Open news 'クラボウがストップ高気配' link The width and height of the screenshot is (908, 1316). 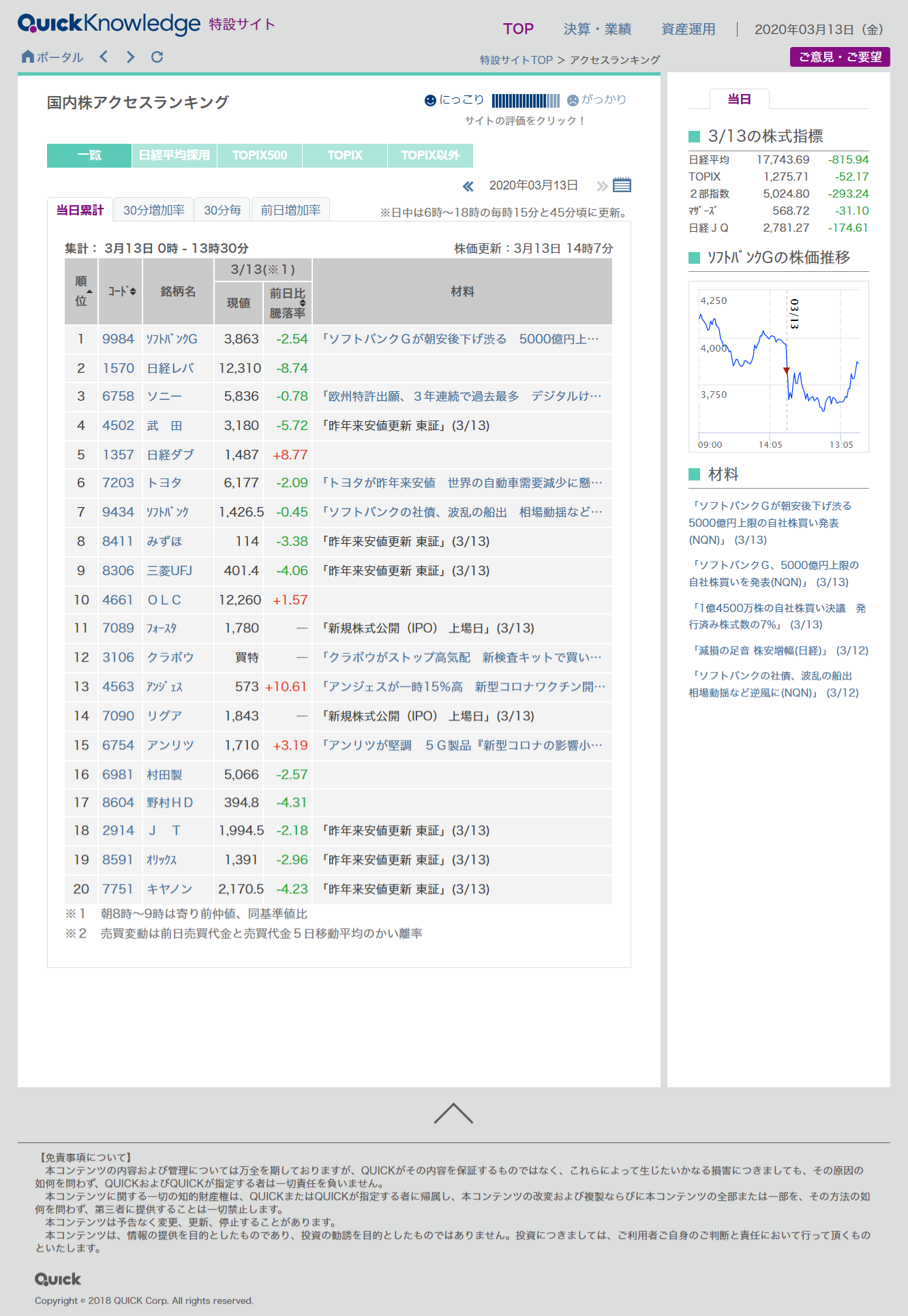(461, 657)
